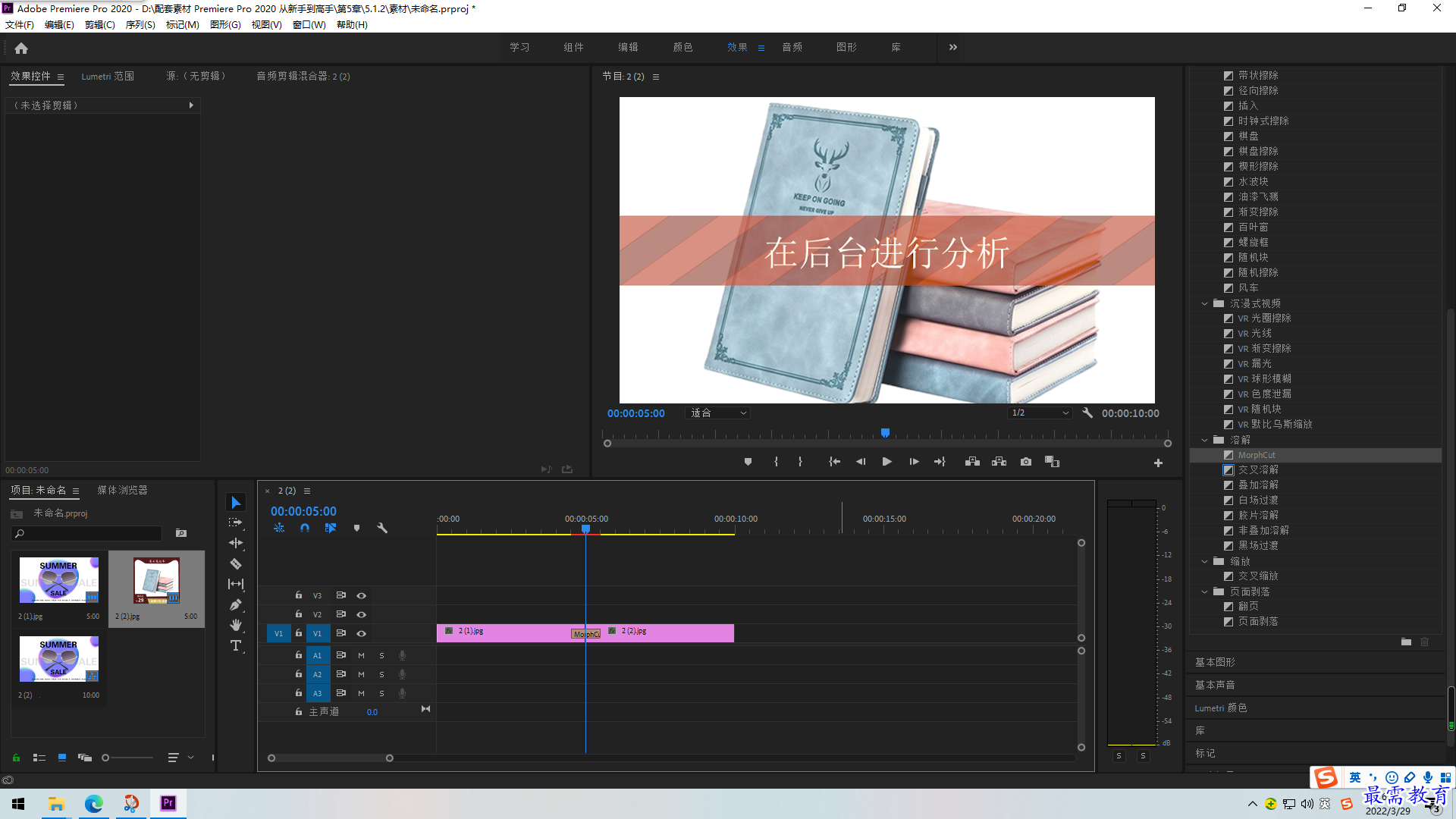Collapse the 沉浸式视频 effects folder

1204,303
